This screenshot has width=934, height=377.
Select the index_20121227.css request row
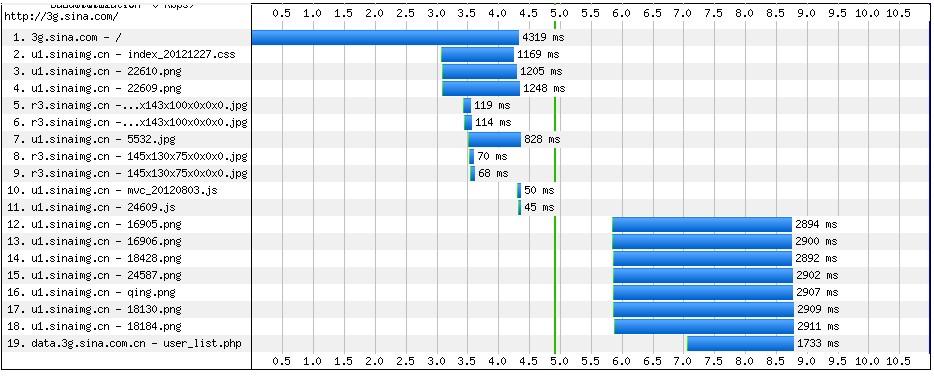[466, 55]
